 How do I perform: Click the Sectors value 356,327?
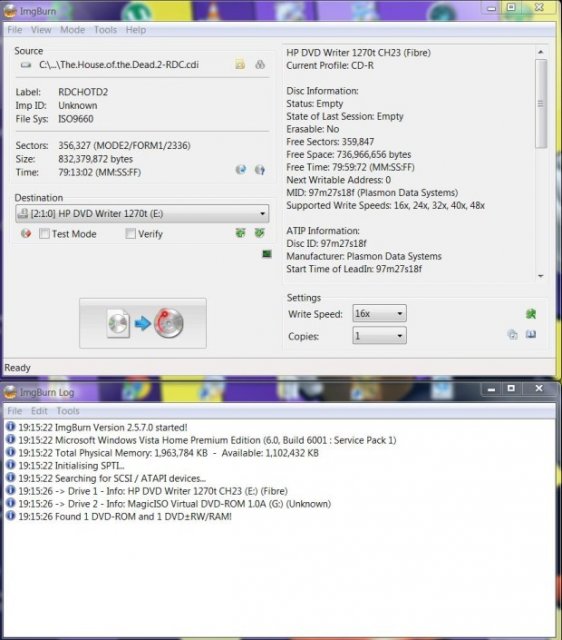tap(74, 145)
